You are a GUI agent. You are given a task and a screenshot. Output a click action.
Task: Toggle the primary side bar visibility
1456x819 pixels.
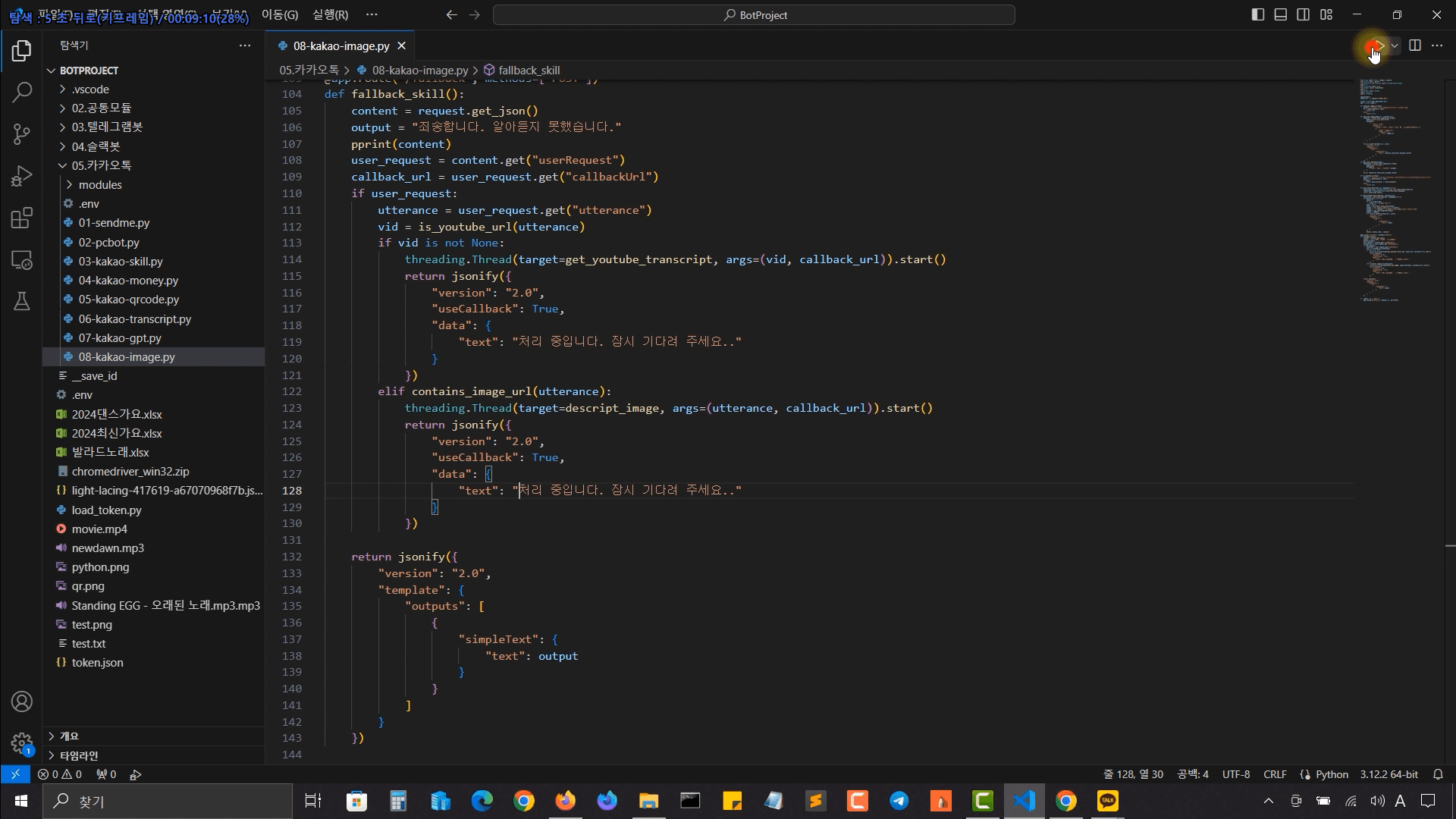[1257, 14]
